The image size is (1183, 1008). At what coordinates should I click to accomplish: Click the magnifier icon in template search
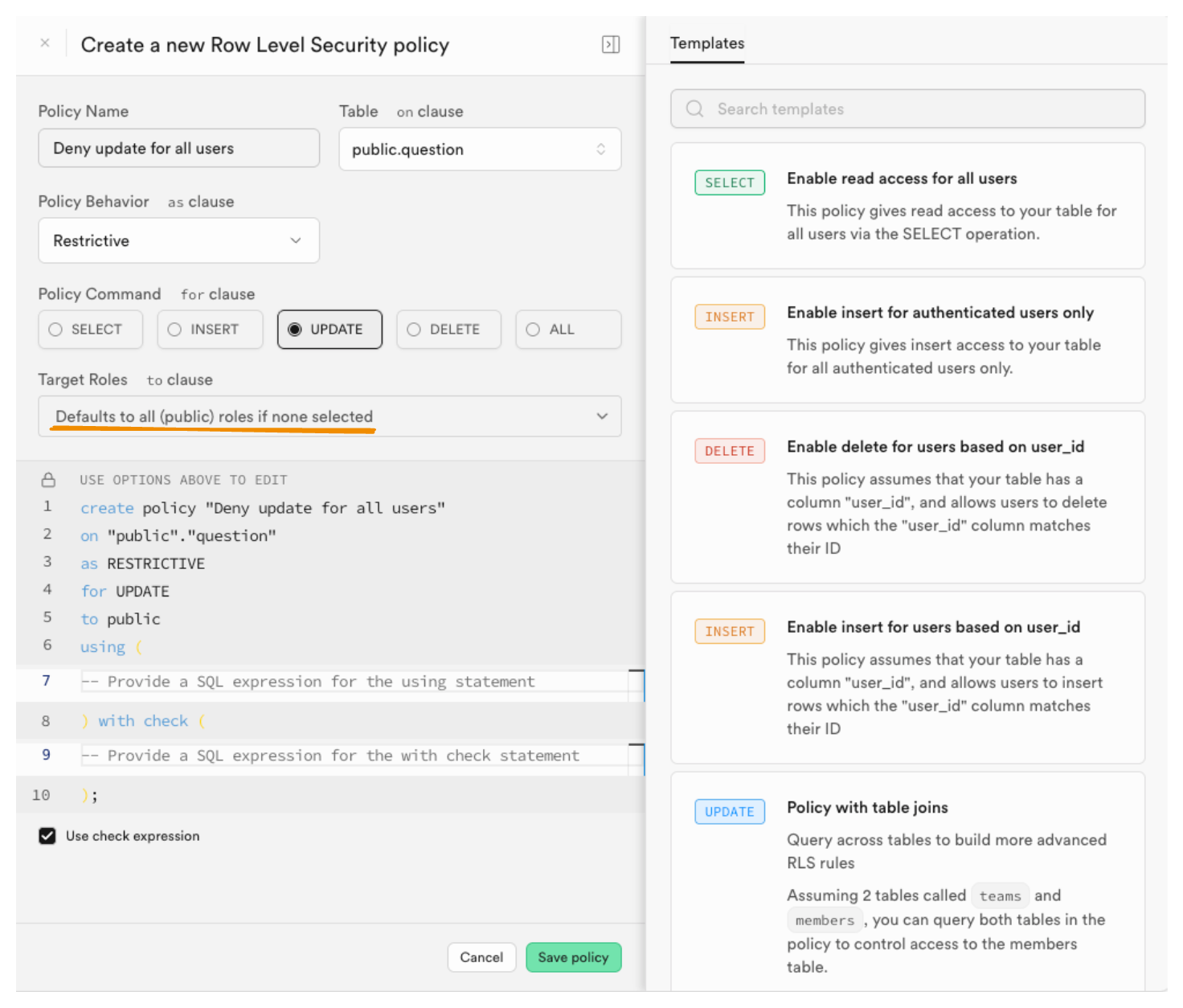(694, 109)
